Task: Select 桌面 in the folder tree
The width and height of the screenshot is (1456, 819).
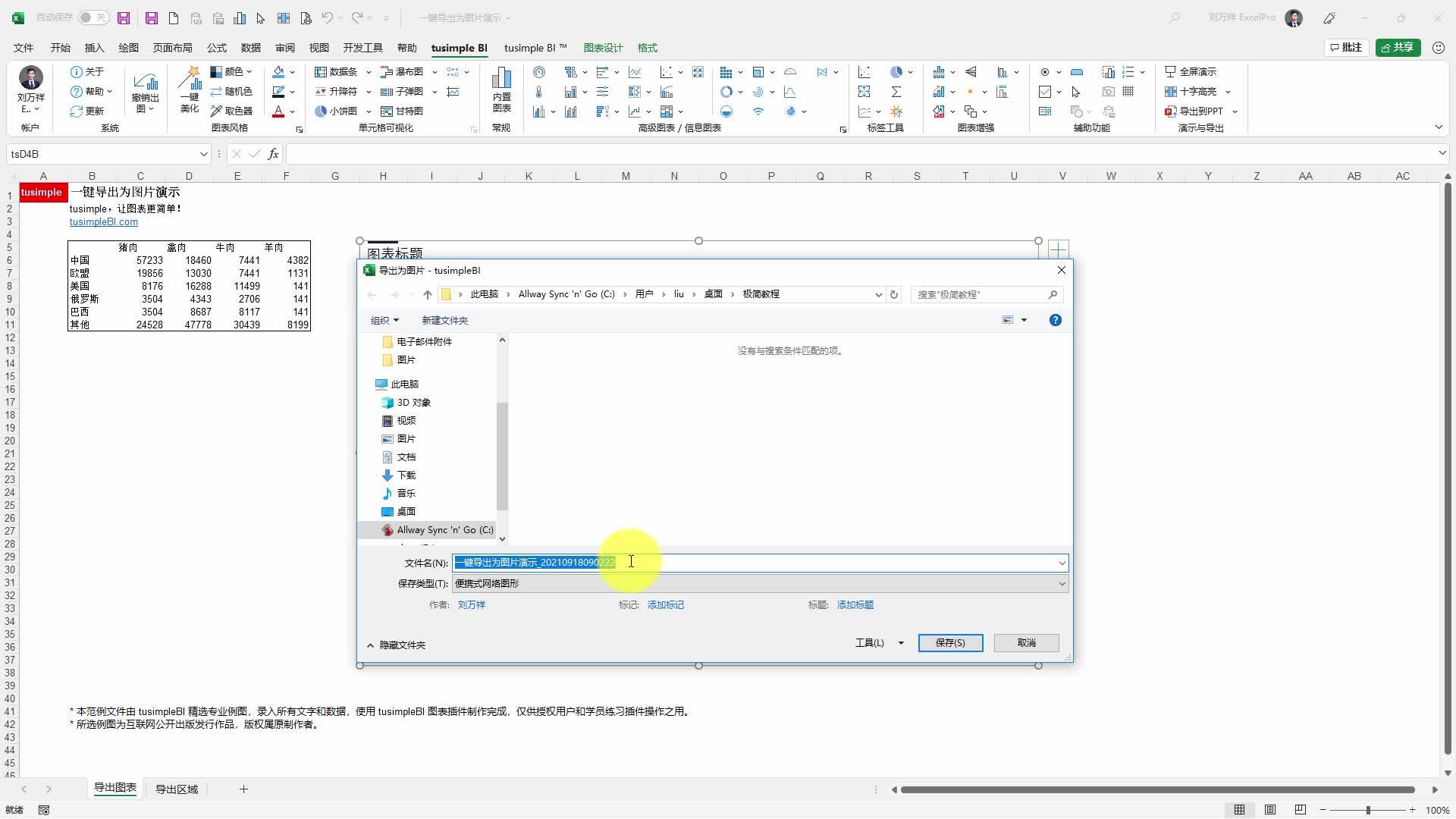Action: point(406,511)
